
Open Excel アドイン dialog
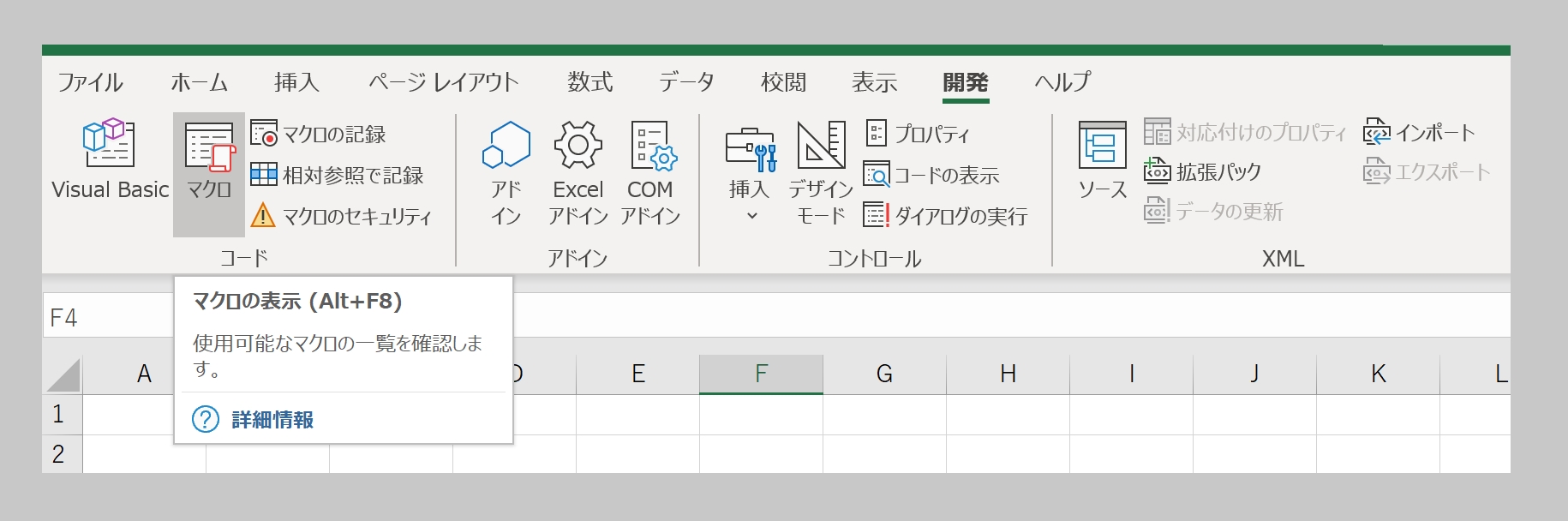578,174
